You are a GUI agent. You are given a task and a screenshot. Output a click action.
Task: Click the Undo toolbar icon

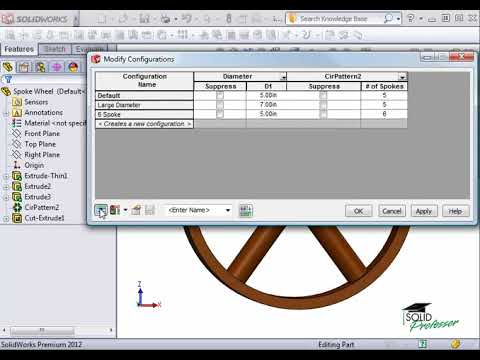(187, 19)
